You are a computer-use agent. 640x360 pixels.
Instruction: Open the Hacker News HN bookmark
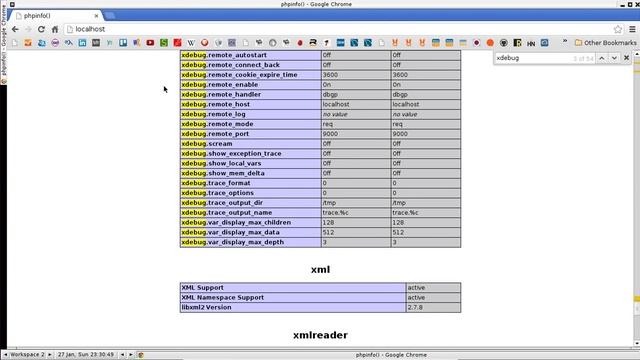[x=531, y=43]
